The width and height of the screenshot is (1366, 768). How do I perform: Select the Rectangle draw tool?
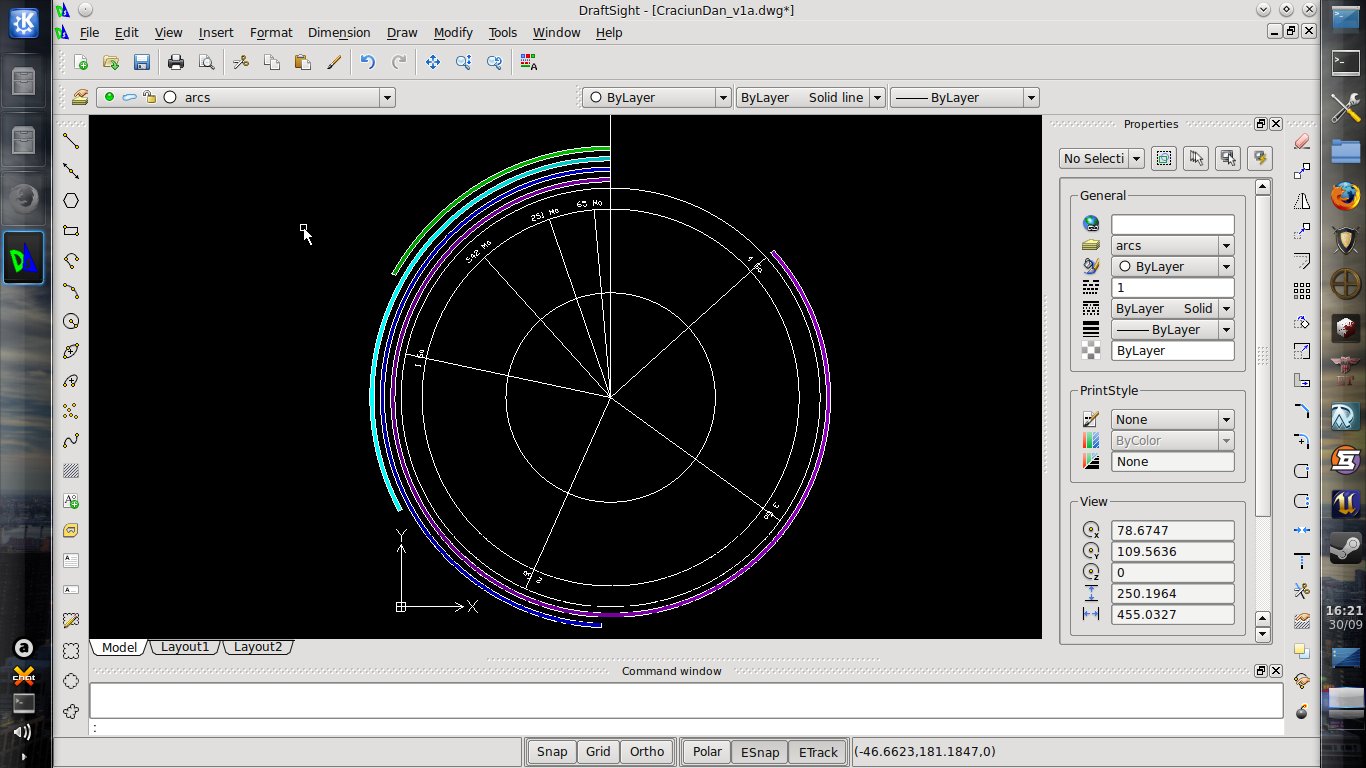[x=71, y=231]
